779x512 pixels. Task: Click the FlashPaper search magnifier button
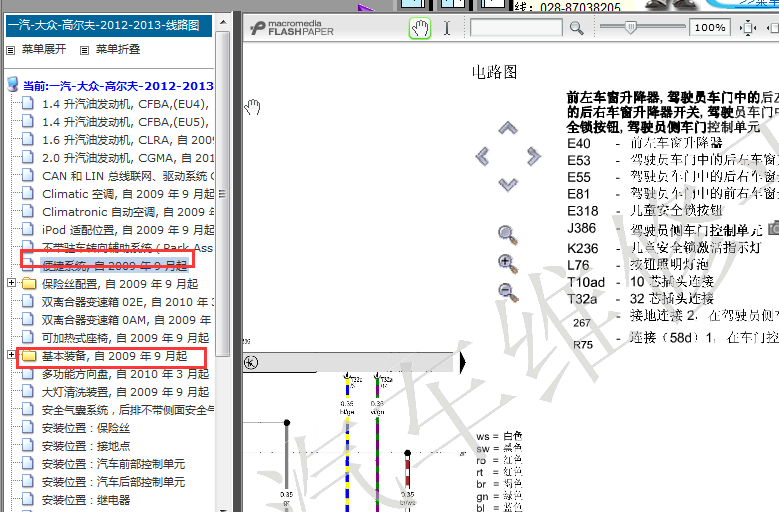[x=576, y=28]
